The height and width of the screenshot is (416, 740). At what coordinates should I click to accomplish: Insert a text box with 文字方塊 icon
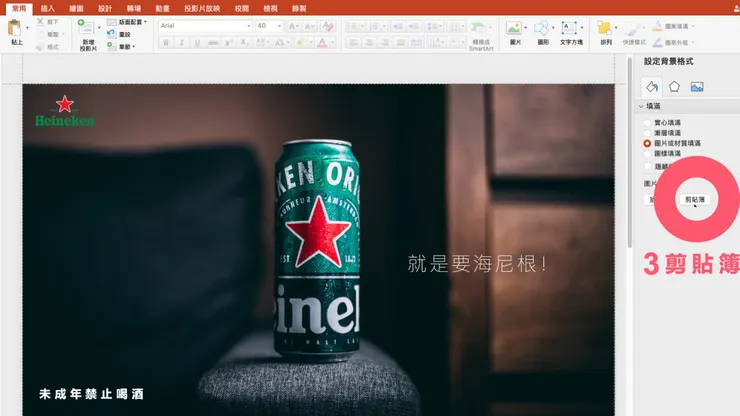(x=569, y=28)
